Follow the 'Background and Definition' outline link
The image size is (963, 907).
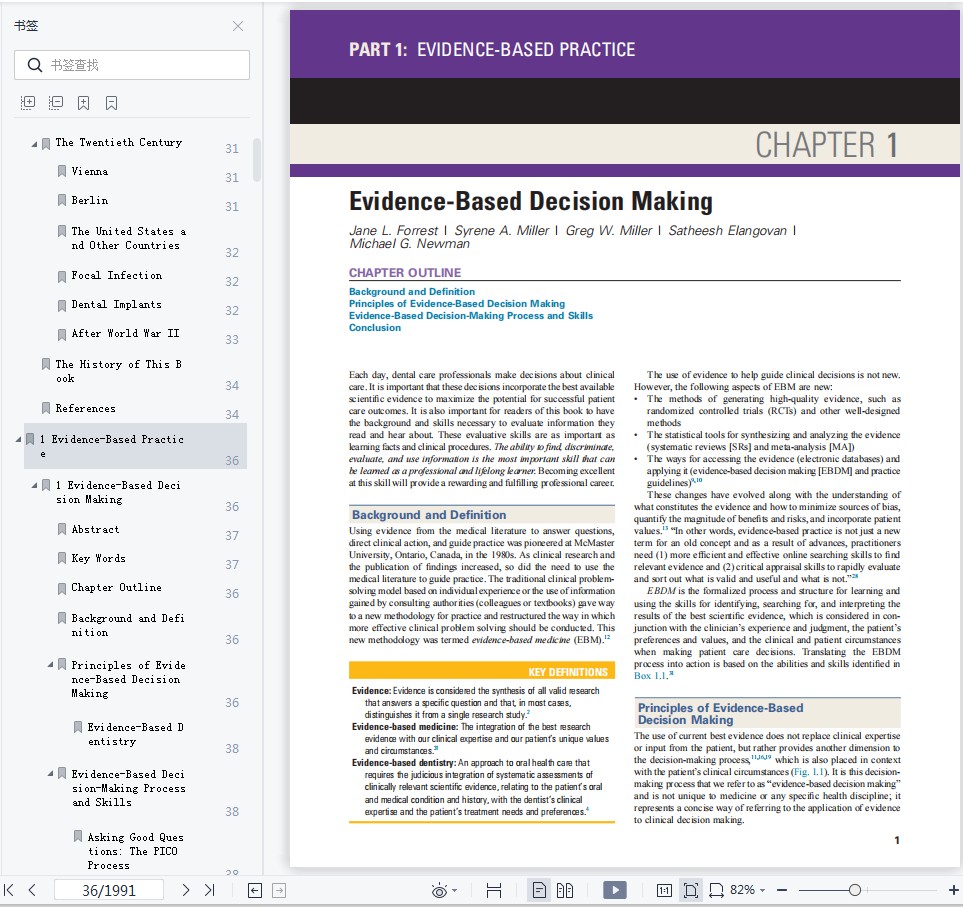[411, 292]
